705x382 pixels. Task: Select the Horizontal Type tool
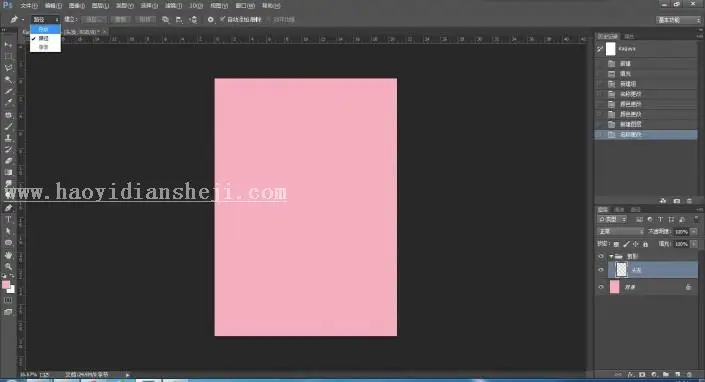[8, 219]
